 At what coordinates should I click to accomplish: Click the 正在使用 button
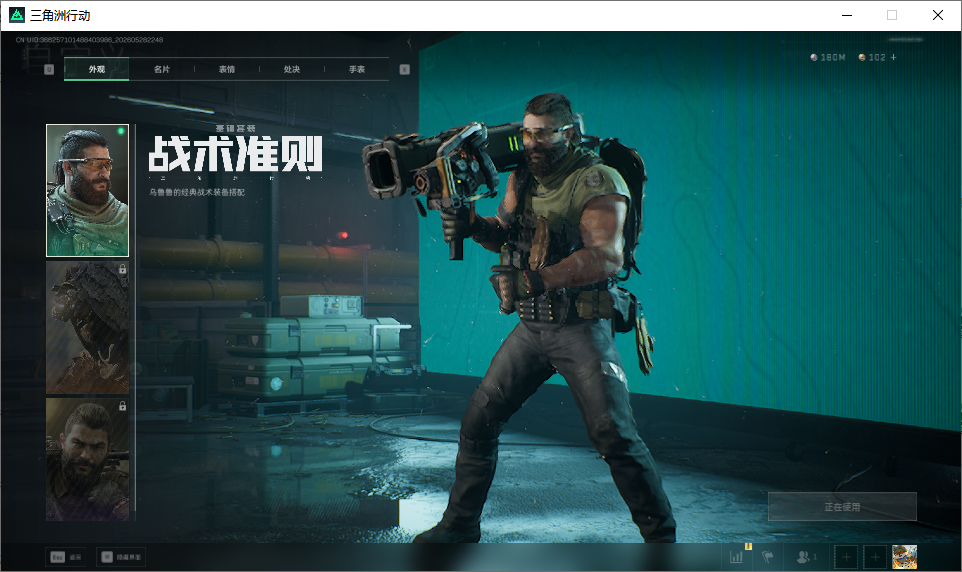[x=842, y=507]
